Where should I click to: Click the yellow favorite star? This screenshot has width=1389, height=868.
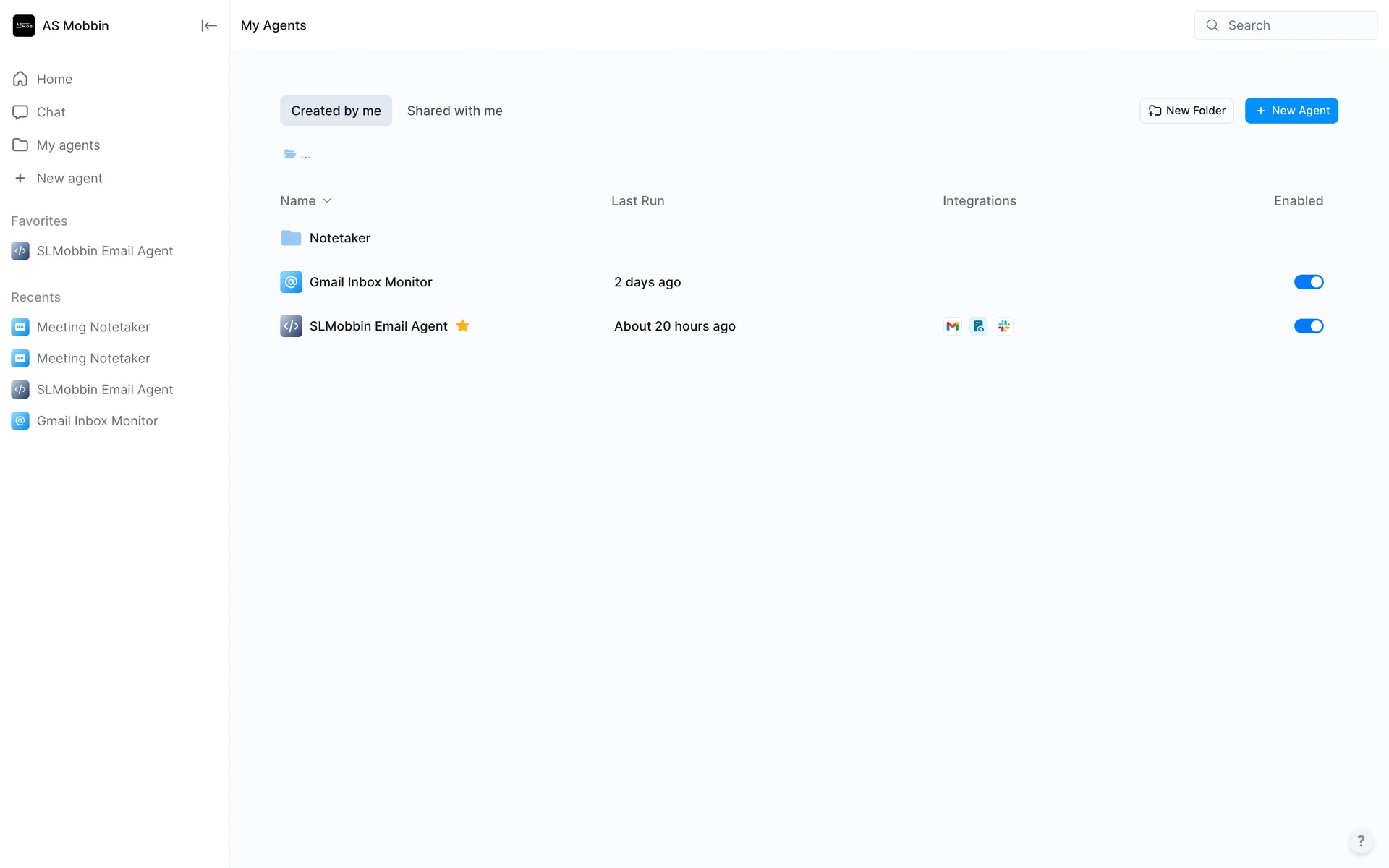click(x=462, y=326)
